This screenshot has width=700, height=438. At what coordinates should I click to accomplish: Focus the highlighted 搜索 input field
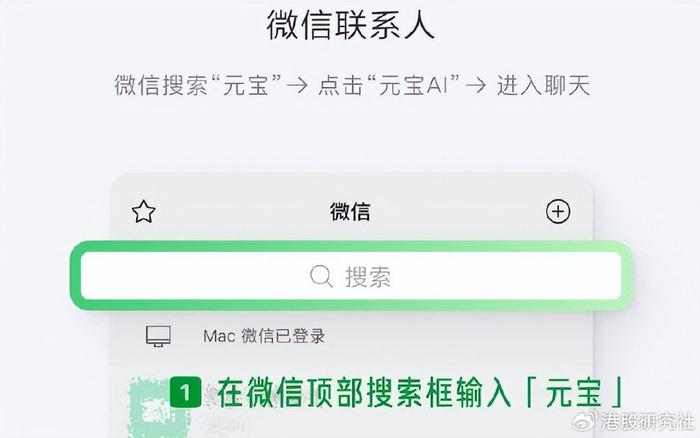[351, 276]
